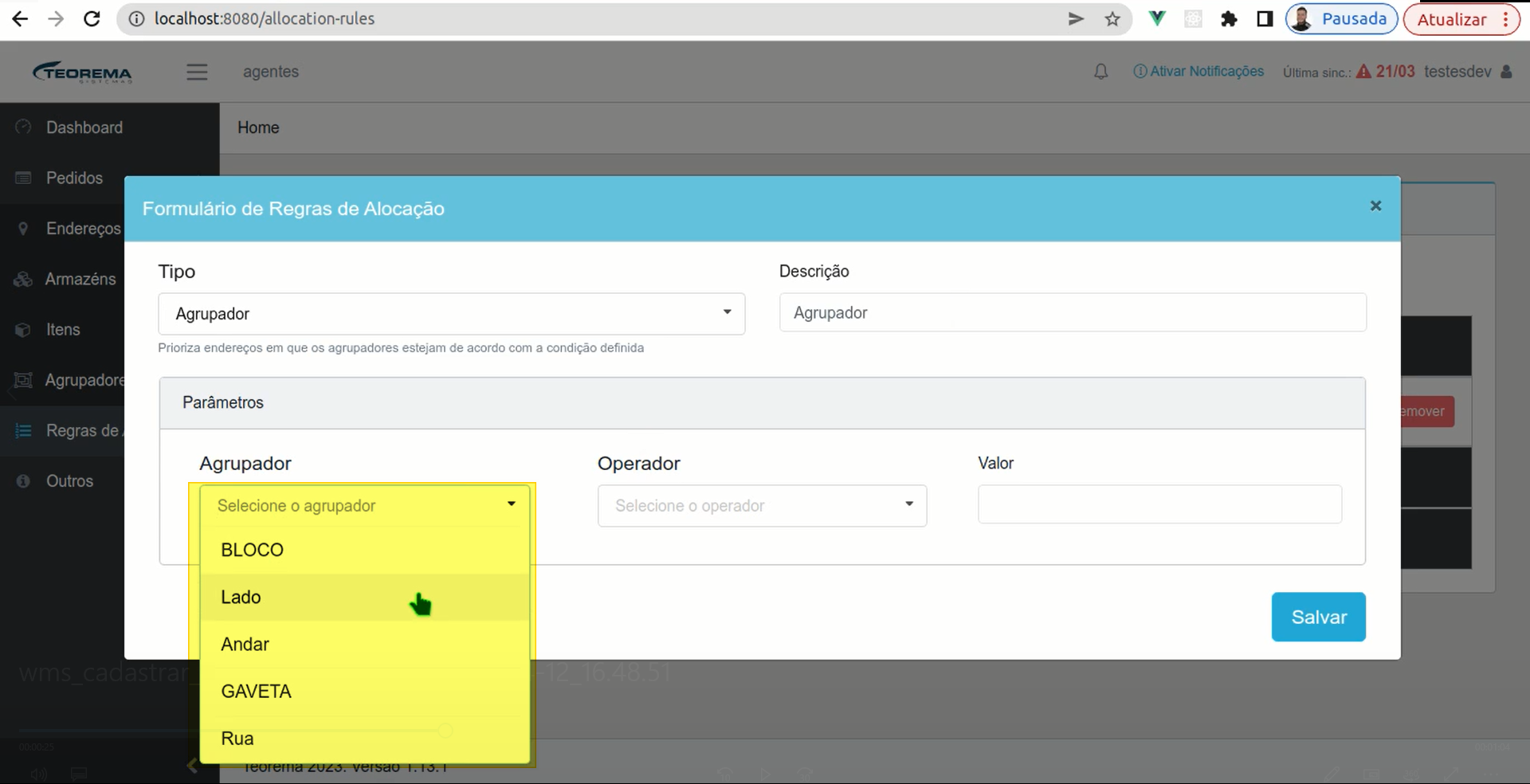Focus the Descrição text field
The height and width of the screenshot is (784, 1530).
point(1073,313)
